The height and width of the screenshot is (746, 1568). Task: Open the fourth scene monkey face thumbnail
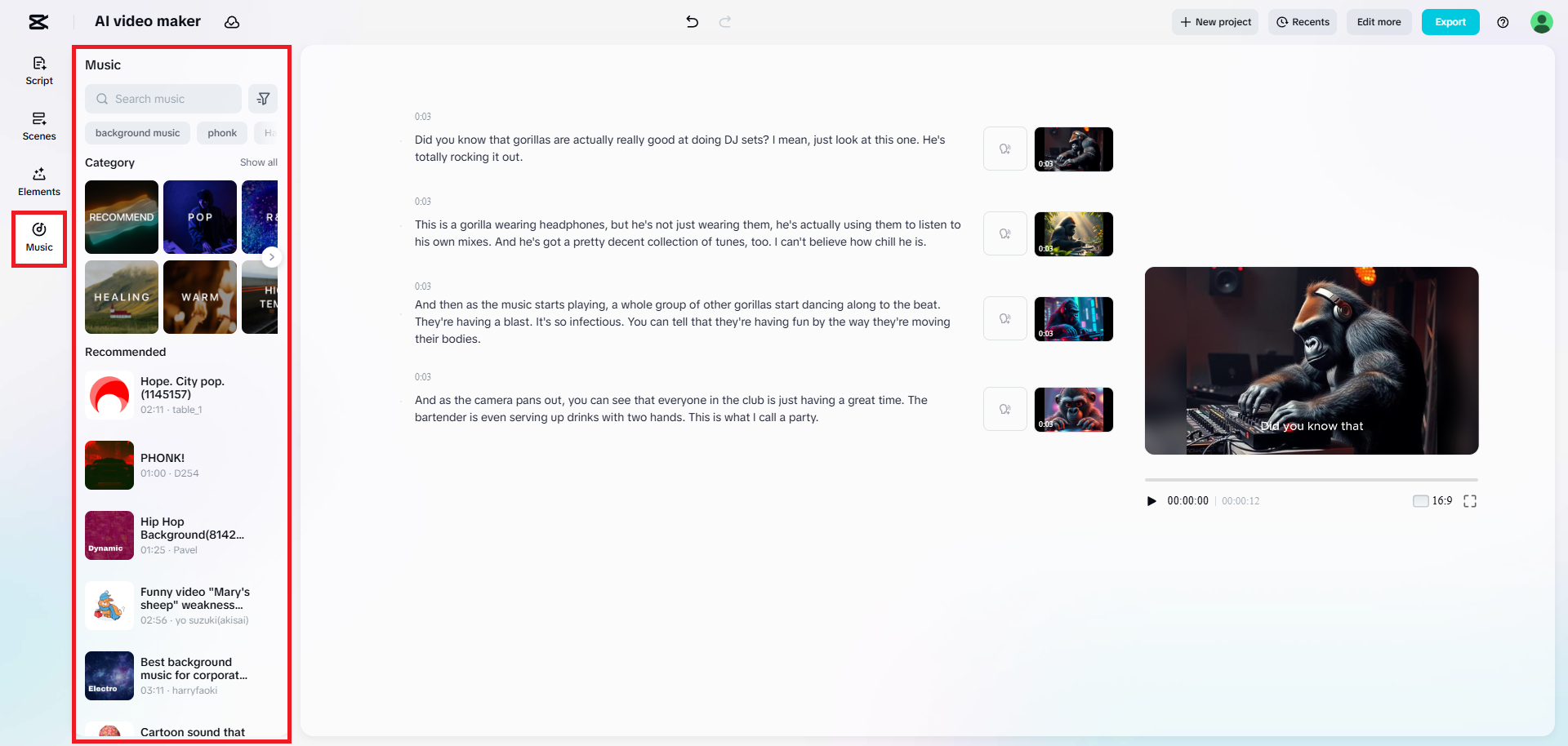1074,410
